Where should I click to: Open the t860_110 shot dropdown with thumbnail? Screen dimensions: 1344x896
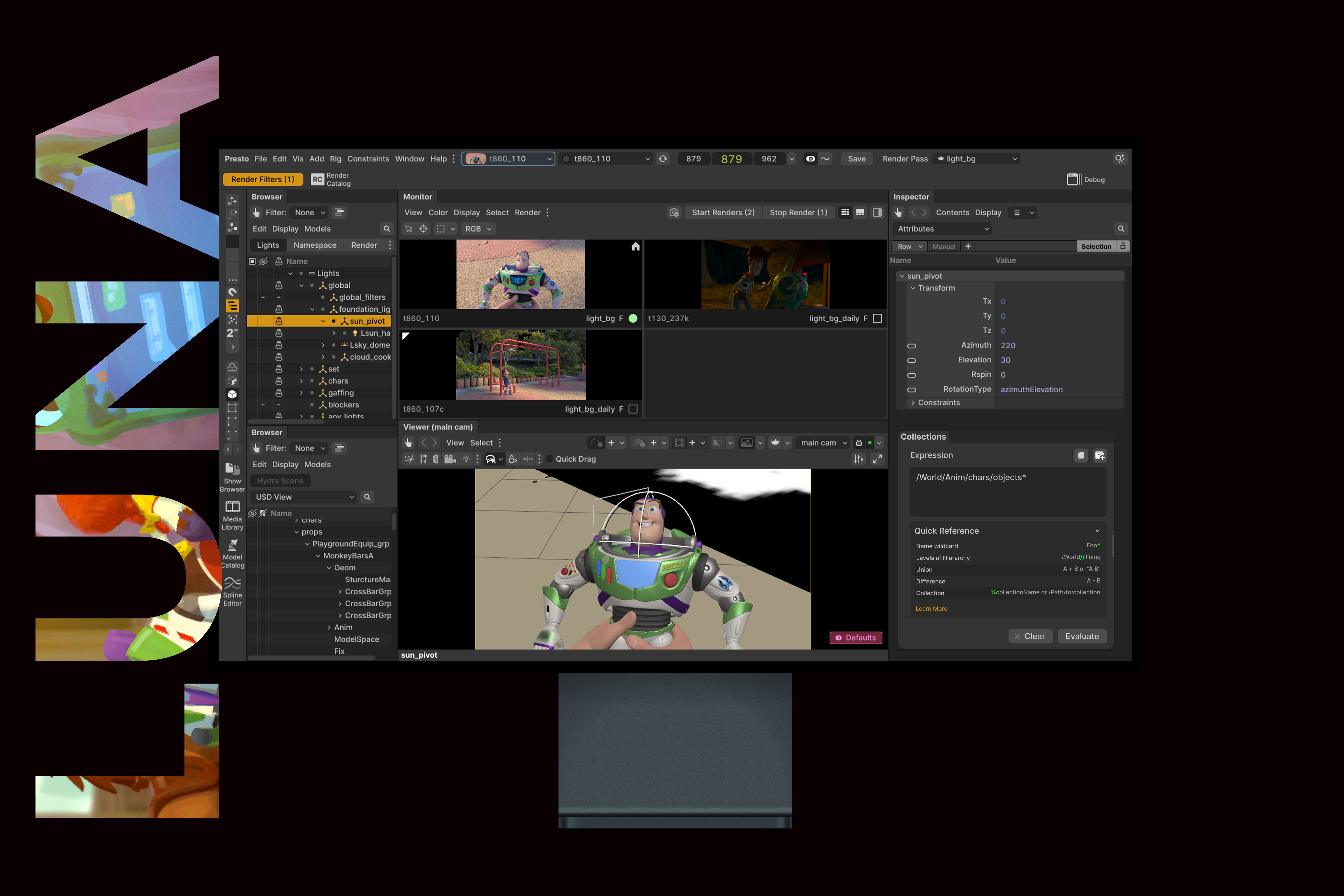508,159
